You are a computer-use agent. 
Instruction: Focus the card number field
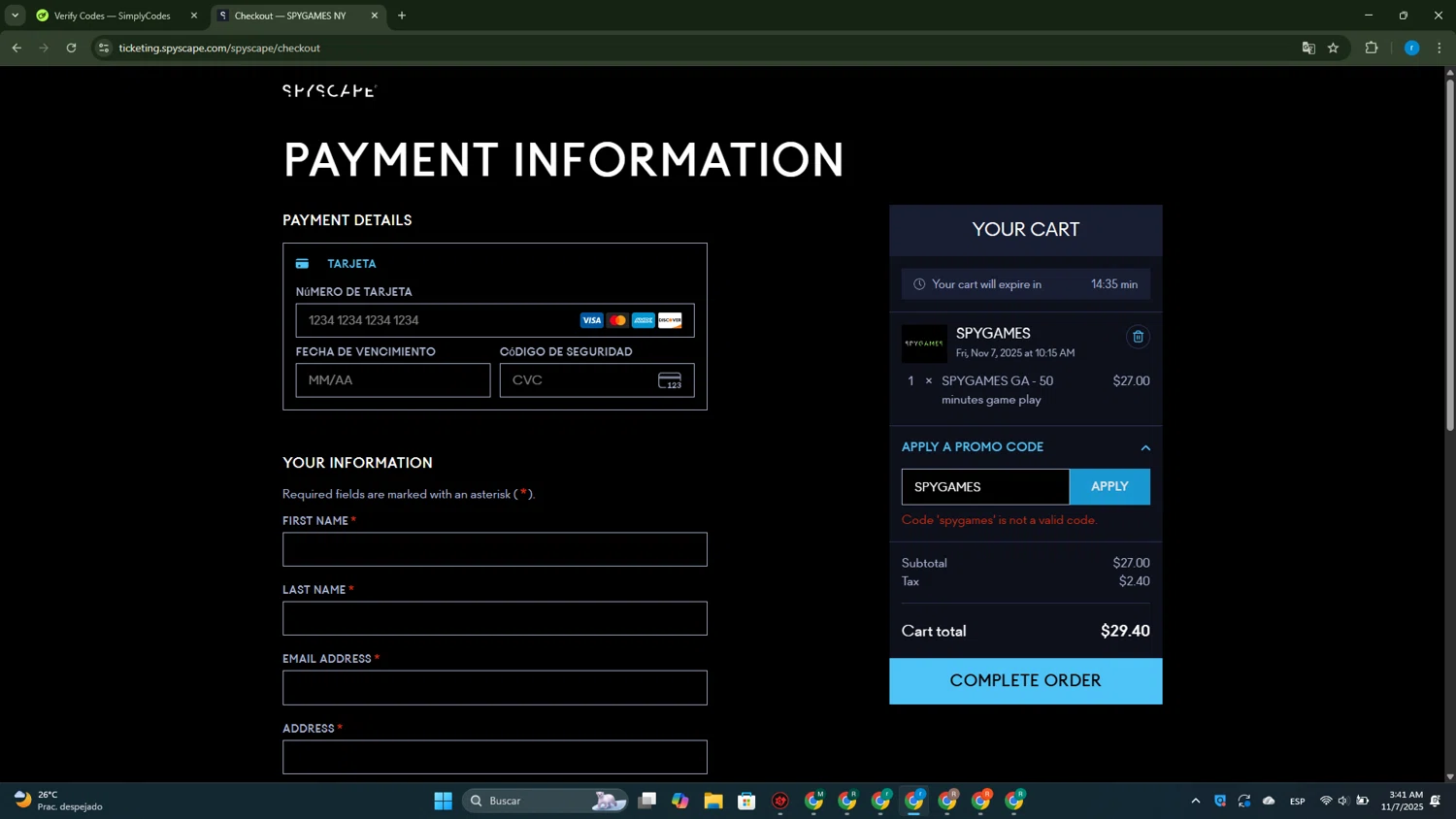[x=495, y=320]
